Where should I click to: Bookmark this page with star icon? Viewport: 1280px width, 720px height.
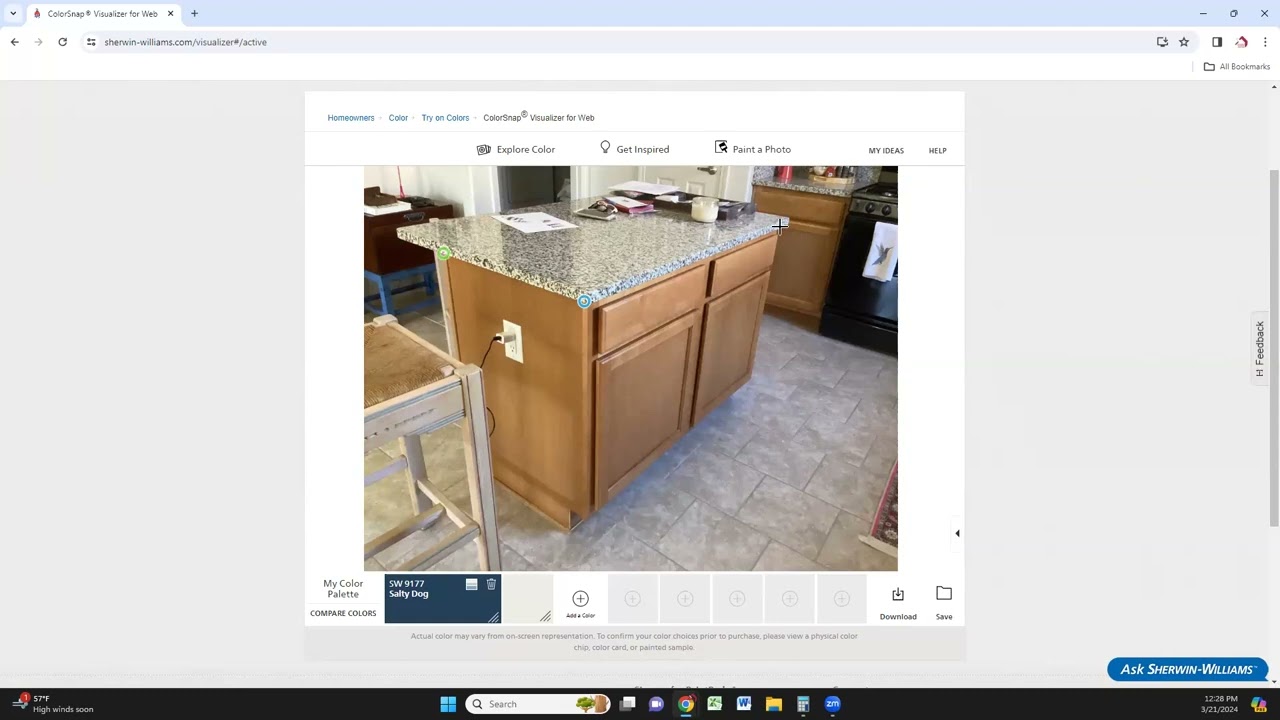[1184, 42]
